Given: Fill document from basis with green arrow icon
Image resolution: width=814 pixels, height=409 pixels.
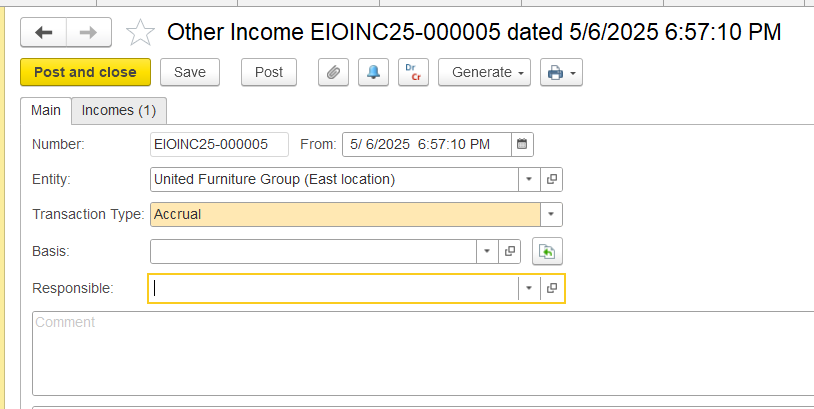Looking at the screenshot, I should (x=547, y=252).
